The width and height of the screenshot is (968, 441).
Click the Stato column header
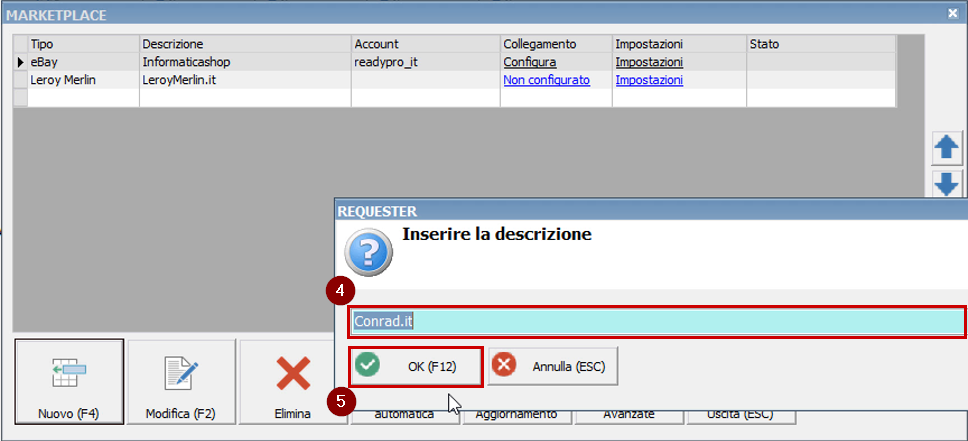[821, 44]
